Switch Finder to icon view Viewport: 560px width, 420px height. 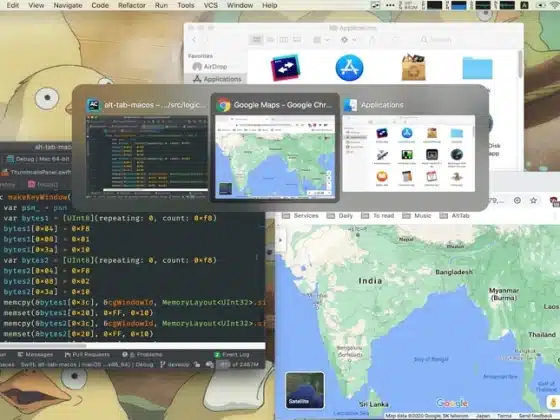[x=256, y=40]
